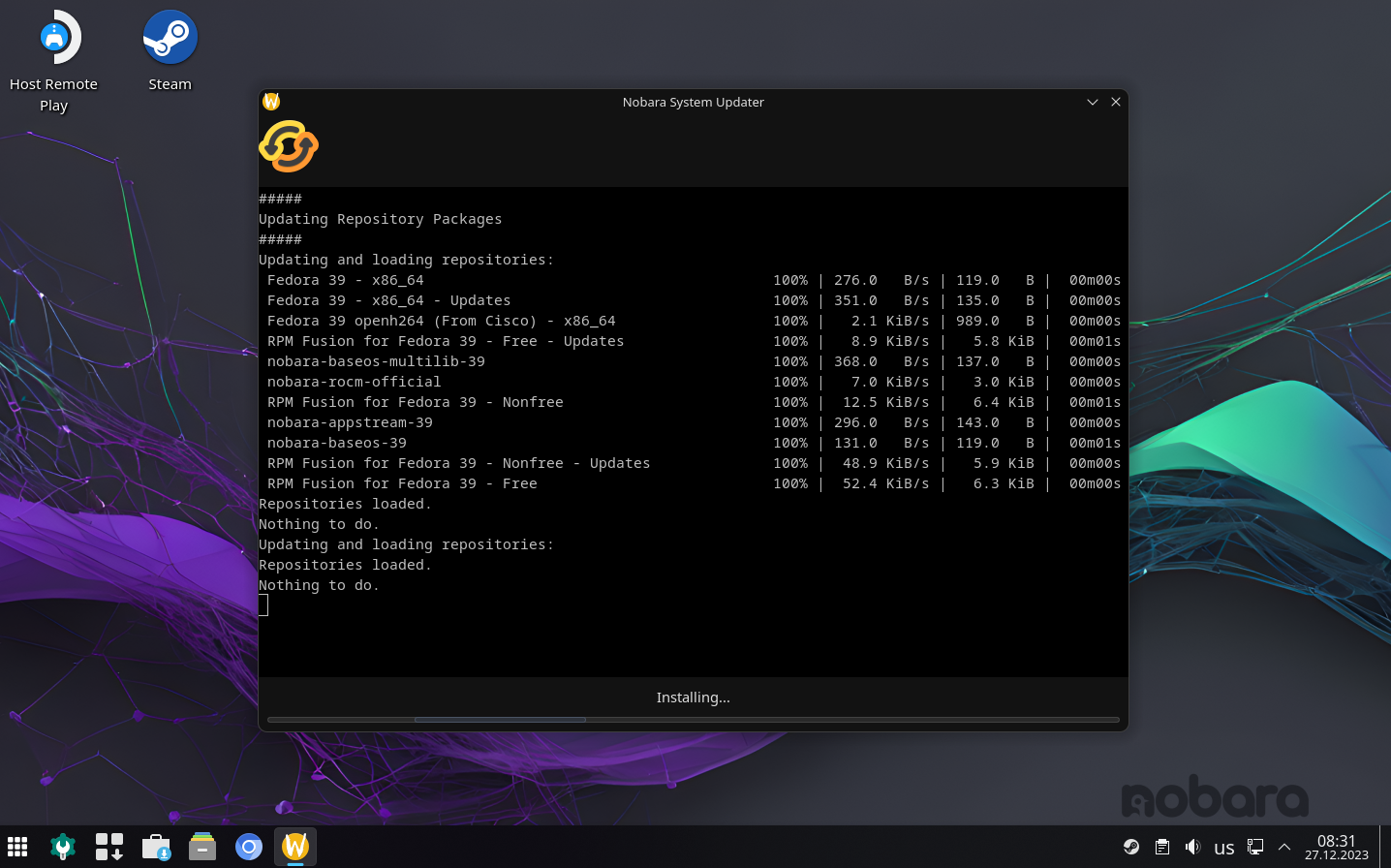Open the file manager drawer icon in taskbar
Screen dimensions: 1391x868
(202, 847)
